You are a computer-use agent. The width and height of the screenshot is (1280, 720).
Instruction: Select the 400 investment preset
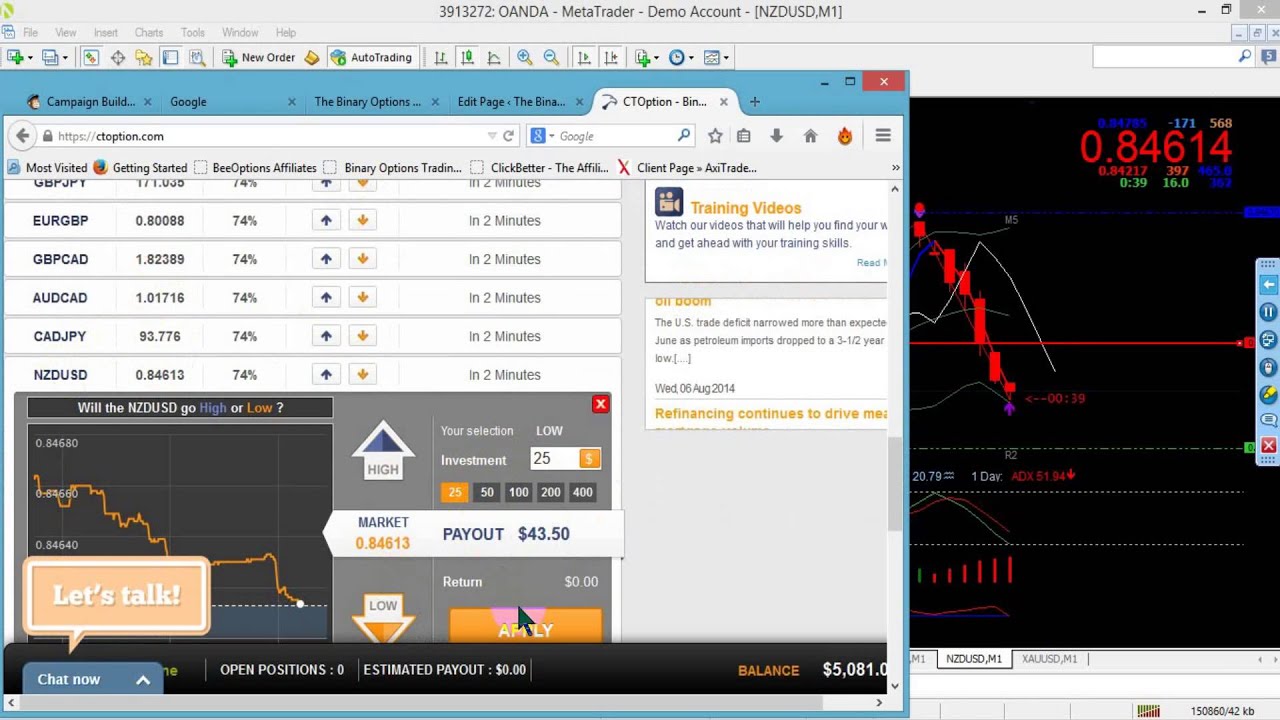(582, 492)
